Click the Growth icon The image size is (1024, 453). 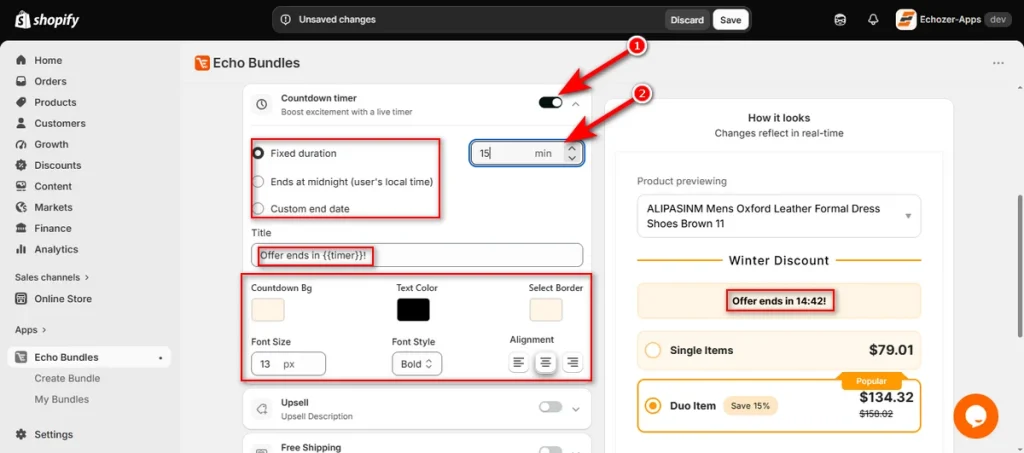(x=21, y=144)
